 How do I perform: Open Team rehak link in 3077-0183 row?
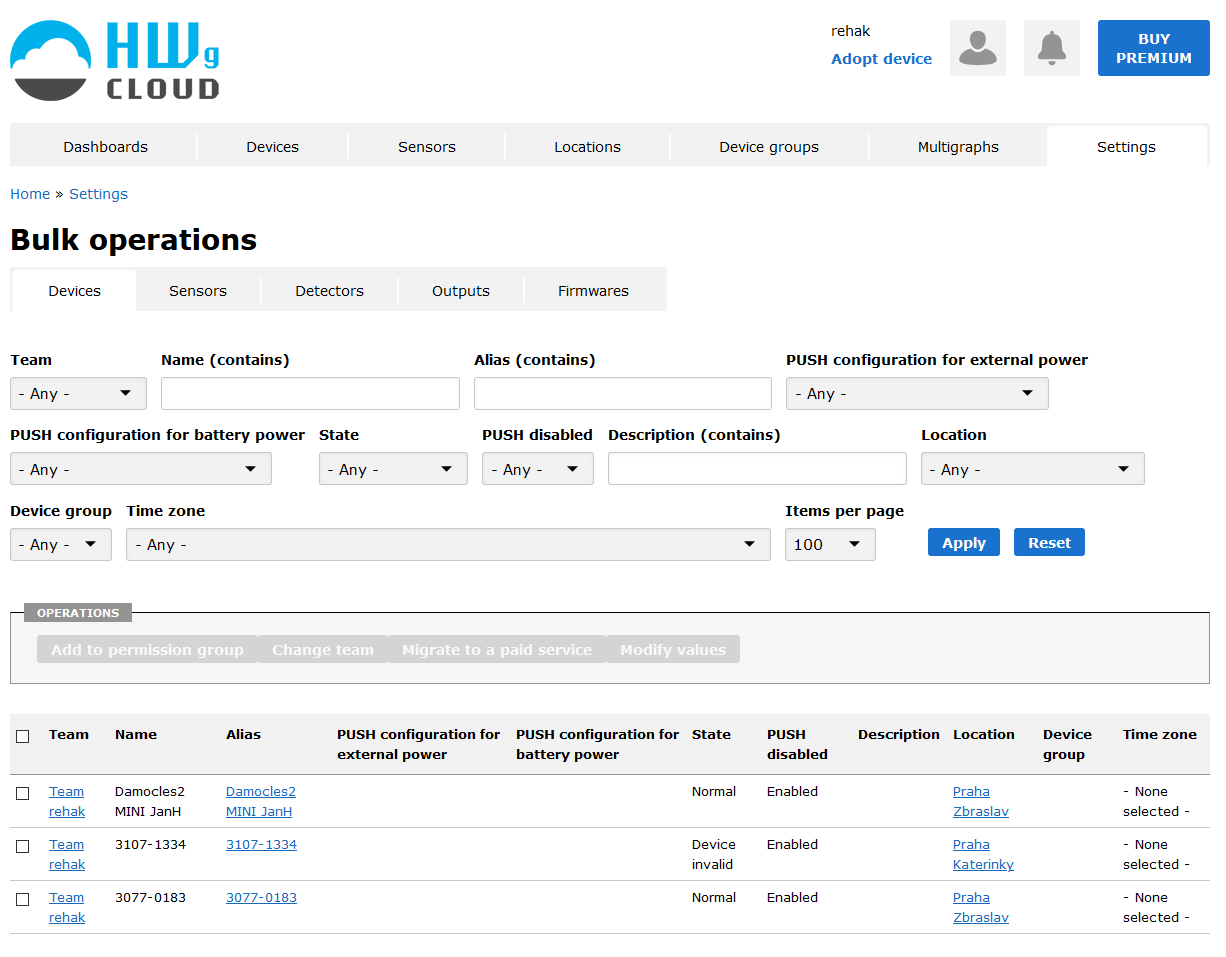click(x=67, y=908)
